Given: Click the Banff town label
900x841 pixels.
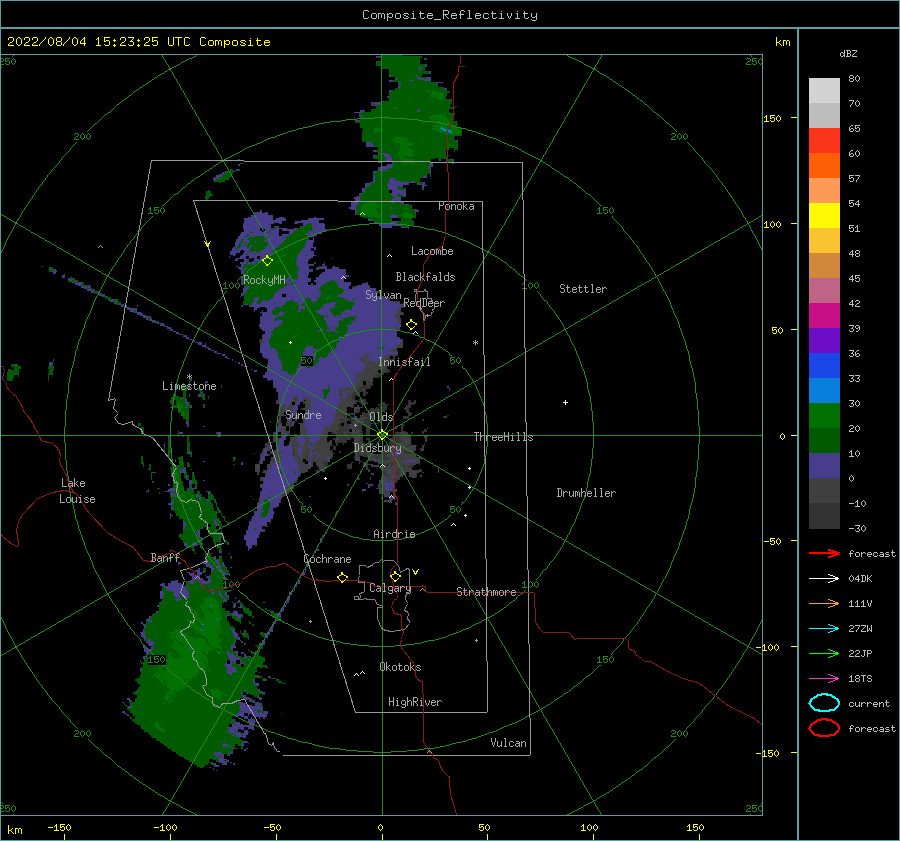Looking at the screenshot, I should (x=165, y=557).
